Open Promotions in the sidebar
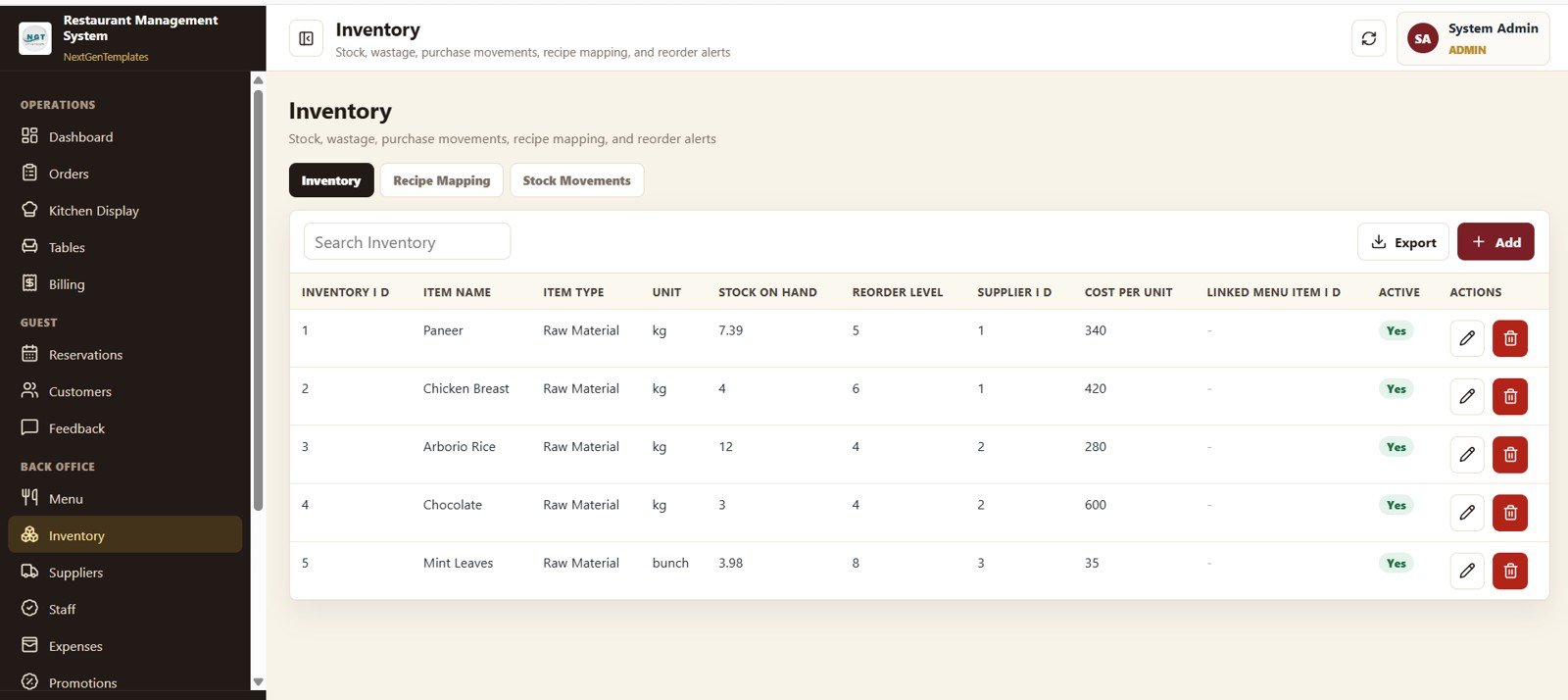This screenshot has width=1568, height=700. [125, 682]
